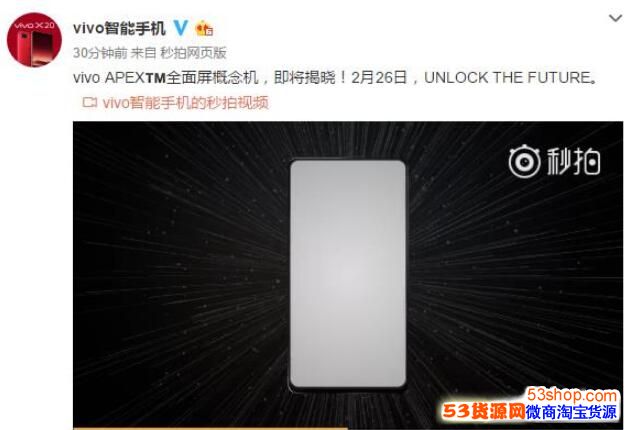
Task: Open the vivo X20 profile avatar
Action: (34, 40)
